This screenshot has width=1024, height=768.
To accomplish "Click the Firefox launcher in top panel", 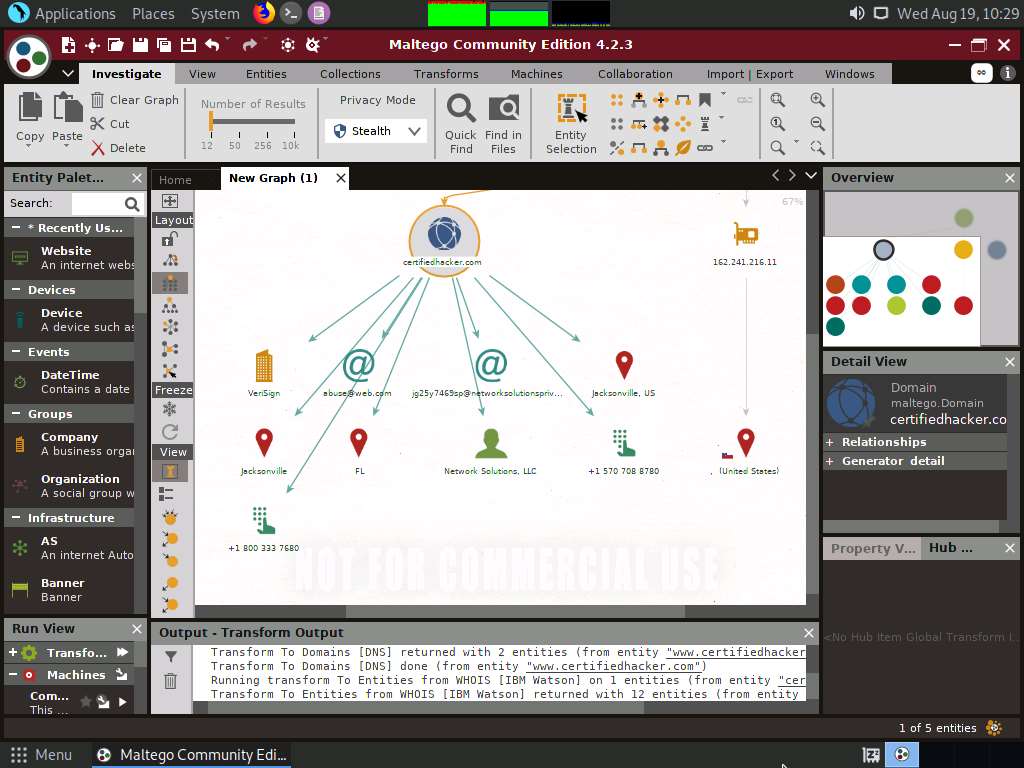I will [264, 13].
